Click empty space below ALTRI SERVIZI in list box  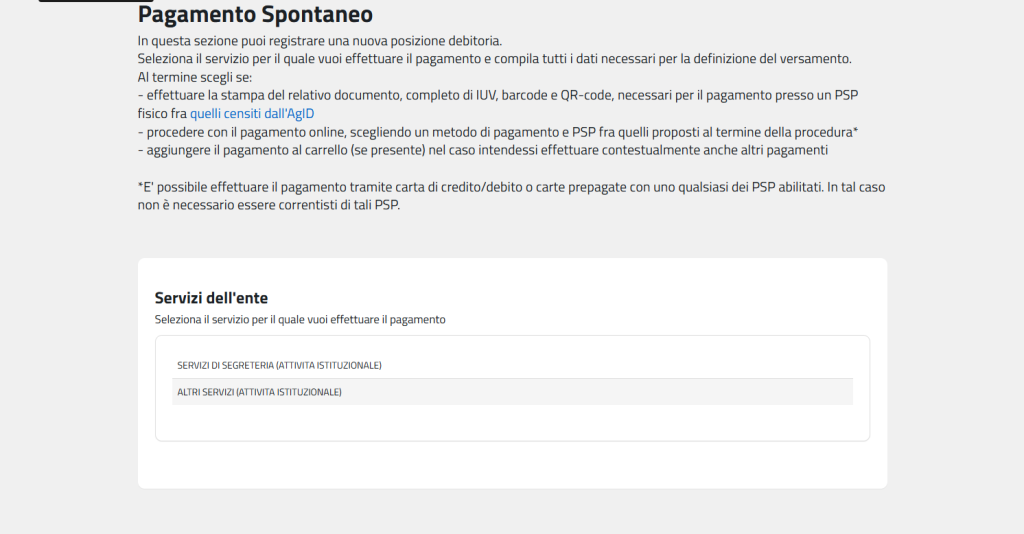coord(512,422)
